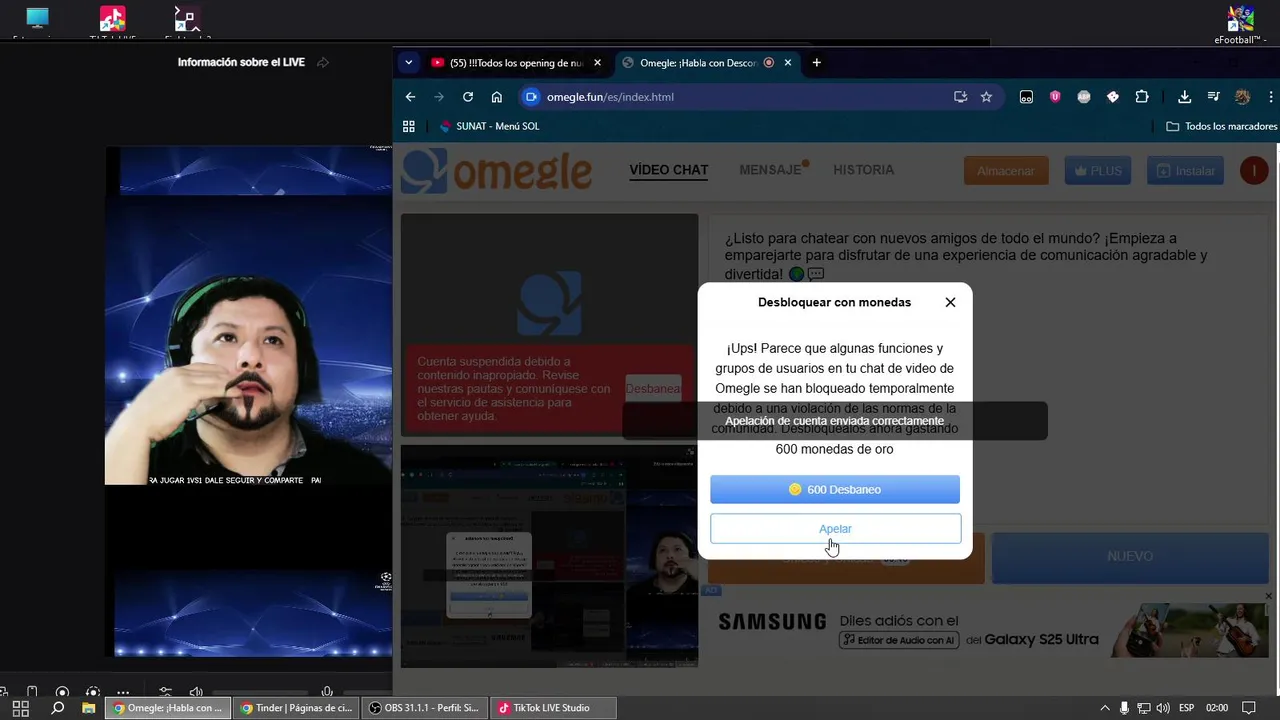Open the Windows Start menu

(20, 708)
